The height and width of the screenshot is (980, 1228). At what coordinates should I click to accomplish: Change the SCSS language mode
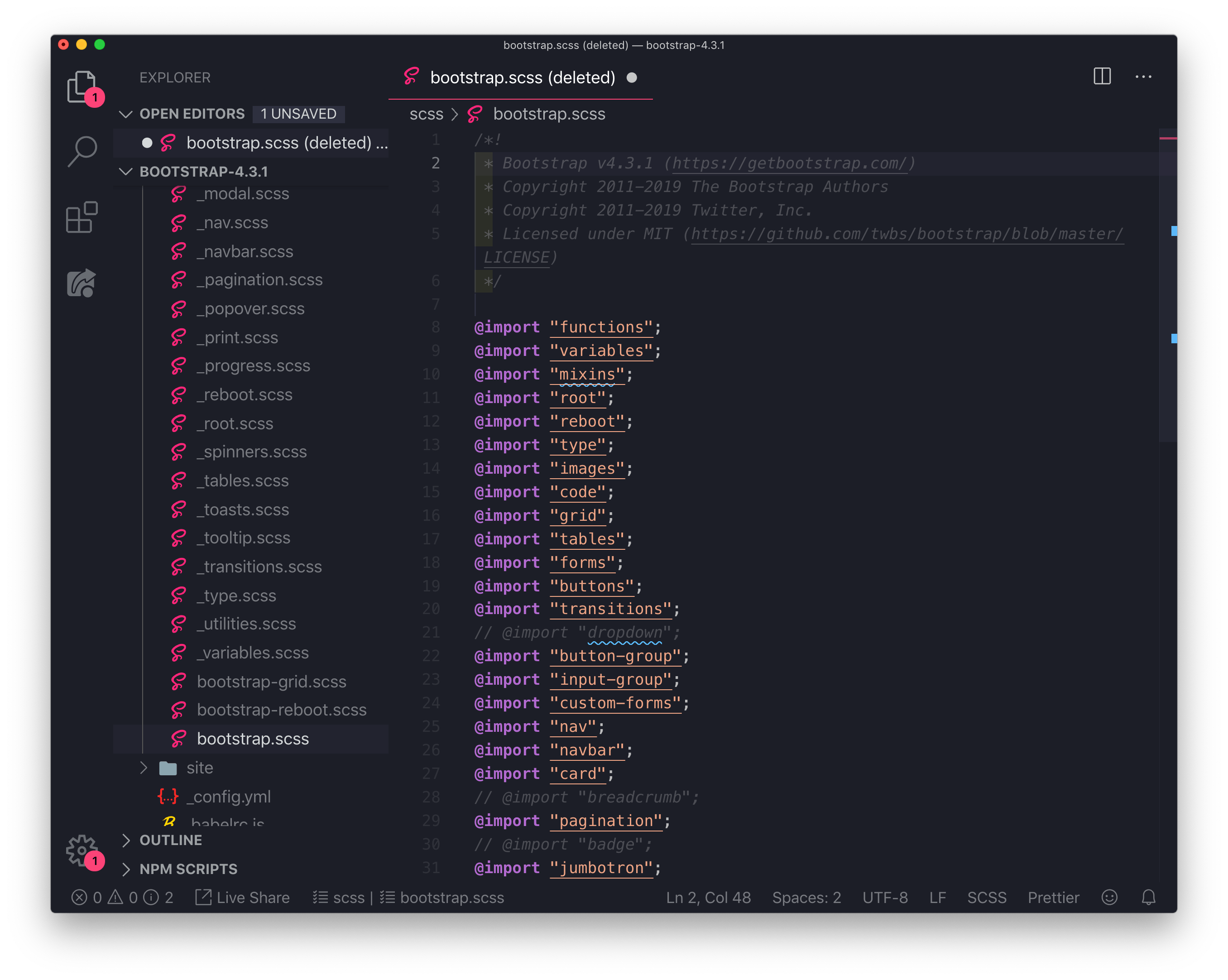987,898
